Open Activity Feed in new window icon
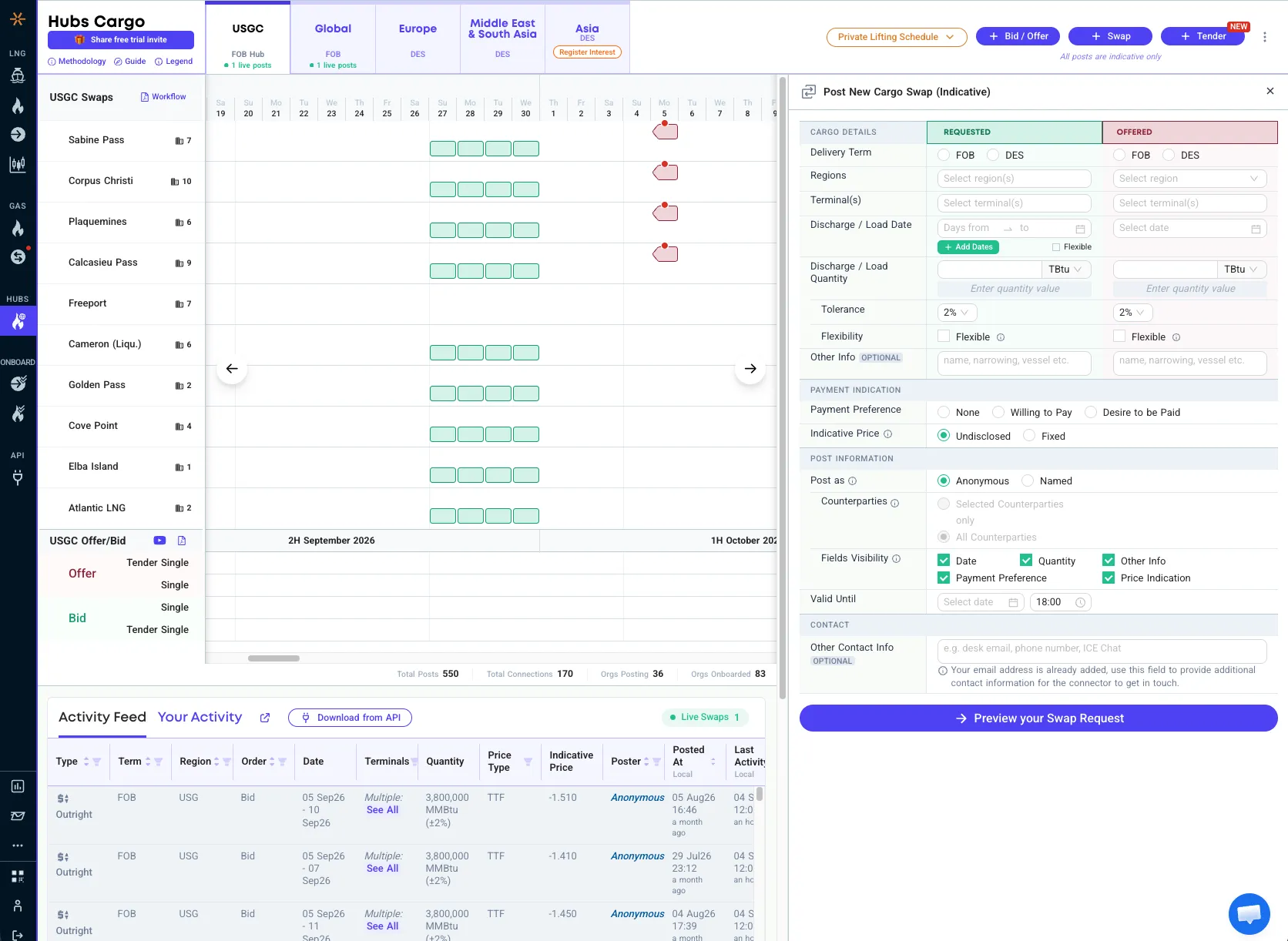Screen dimensions: 1288x941 (265, 718)
